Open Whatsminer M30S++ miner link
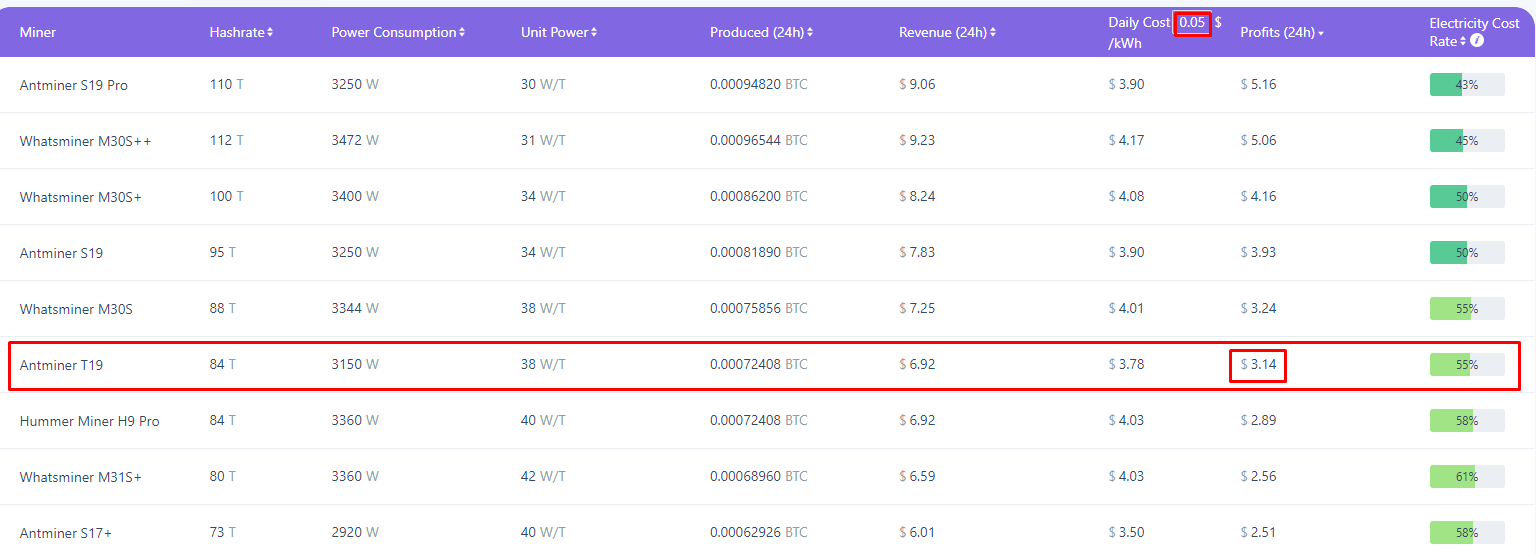Viewport: 1536px width, 554px height. 86,141
